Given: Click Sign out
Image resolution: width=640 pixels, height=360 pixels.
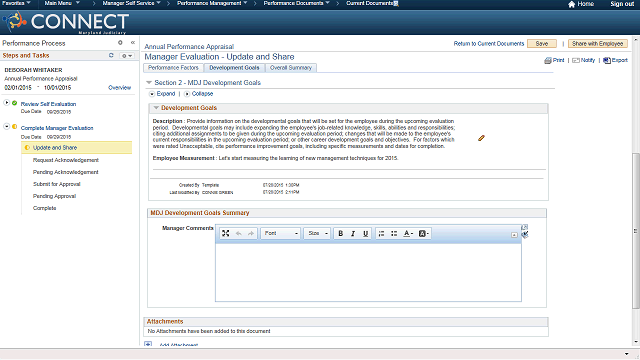Looking at the screenshot, I should tap(622, 4).
